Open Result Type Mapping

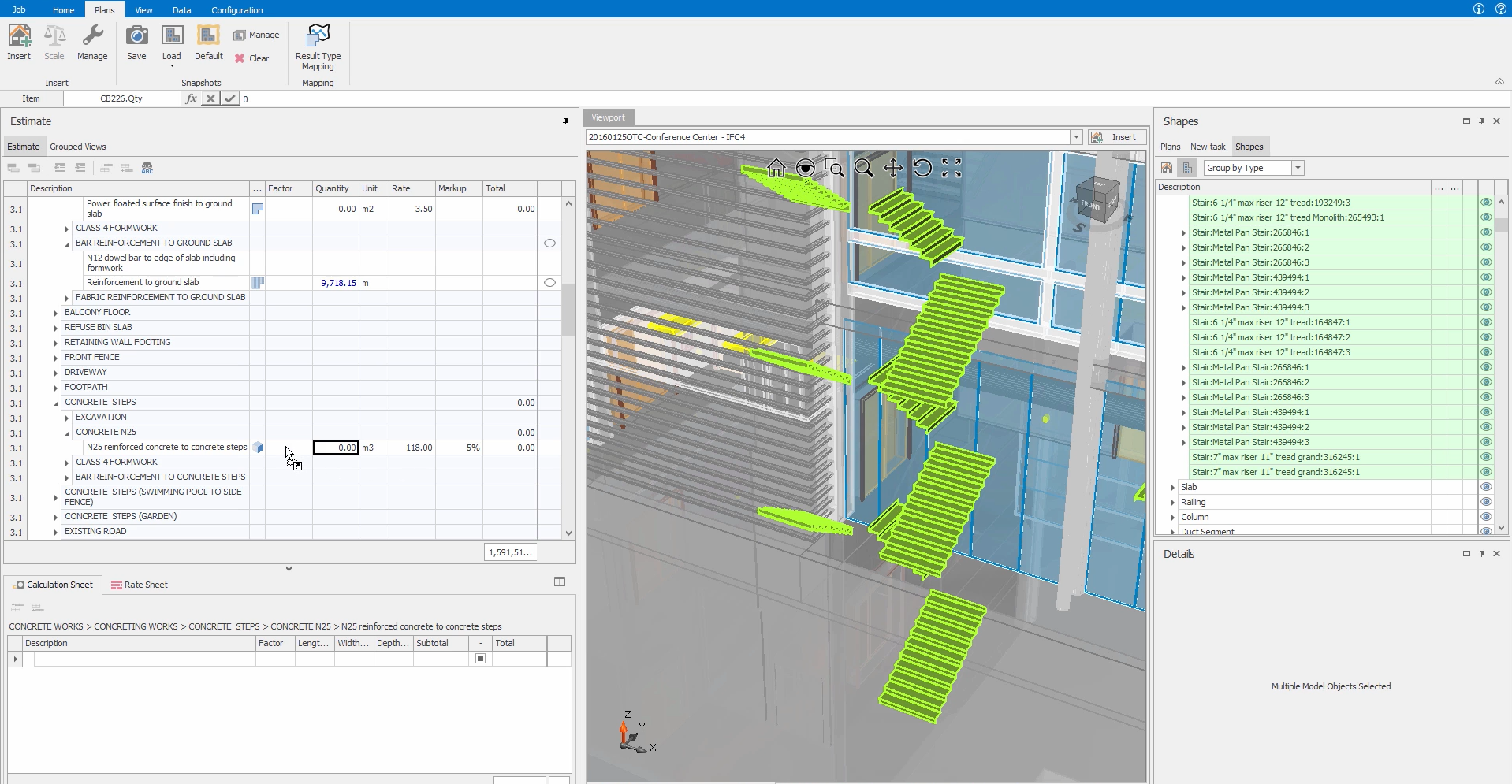coord(318,46)
